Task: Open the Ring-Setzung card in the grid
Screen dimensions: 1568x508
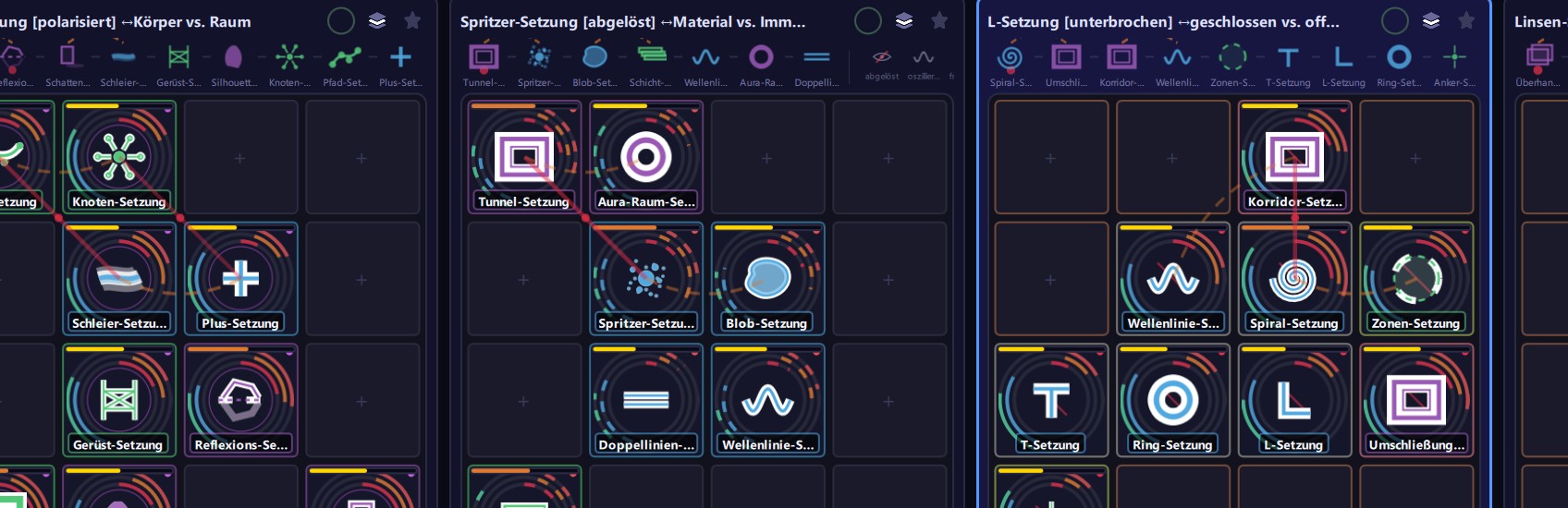Action: coord(1173,400)
